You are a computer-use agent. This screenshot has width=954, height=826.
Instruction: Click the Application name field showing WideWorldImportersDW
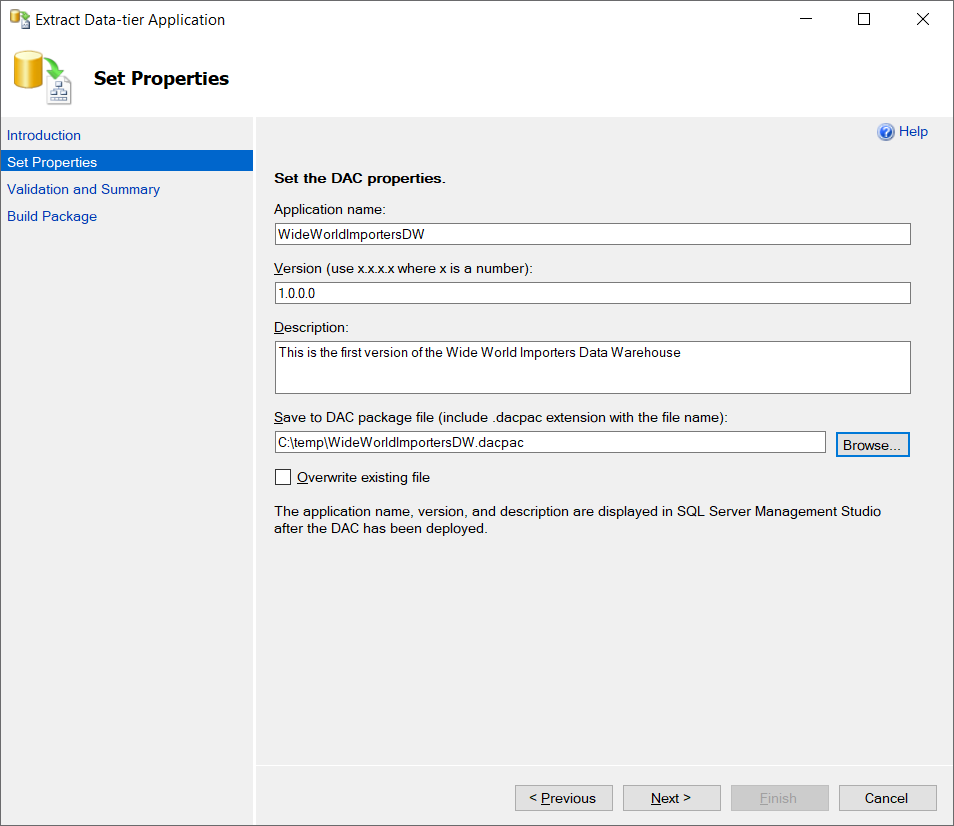[x=592, y=233]
